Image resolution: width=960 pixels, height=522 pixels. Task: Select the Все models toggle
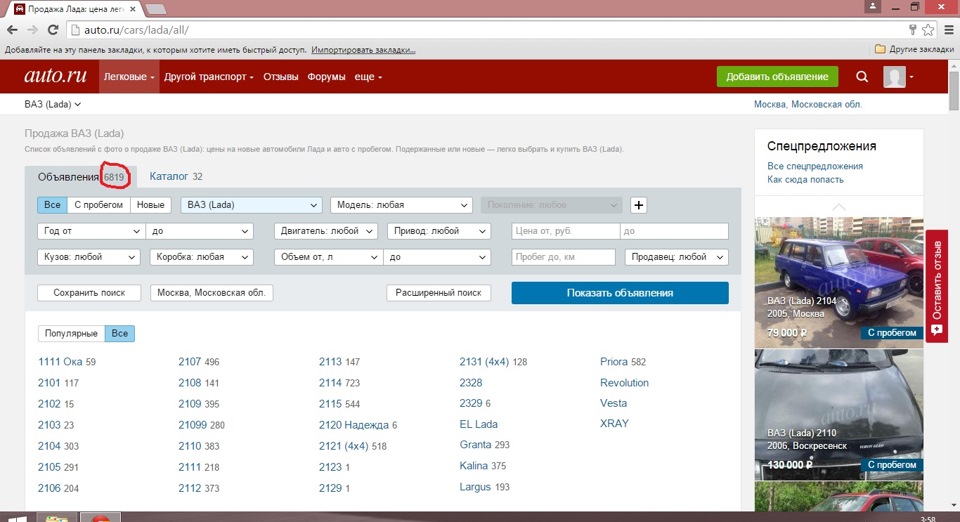tap(119, 334)
